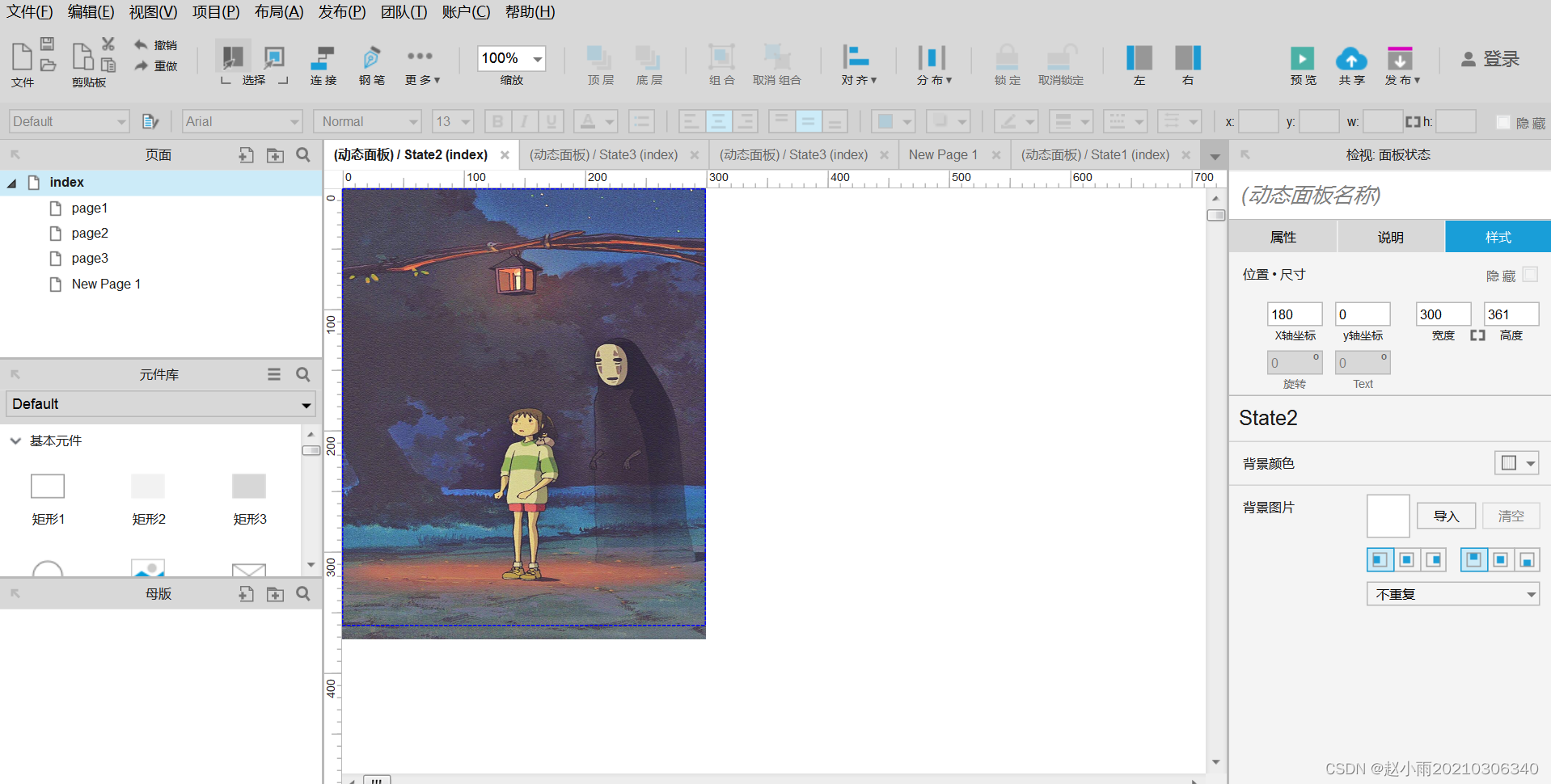Open the Default library dropdown

(160, 404)
